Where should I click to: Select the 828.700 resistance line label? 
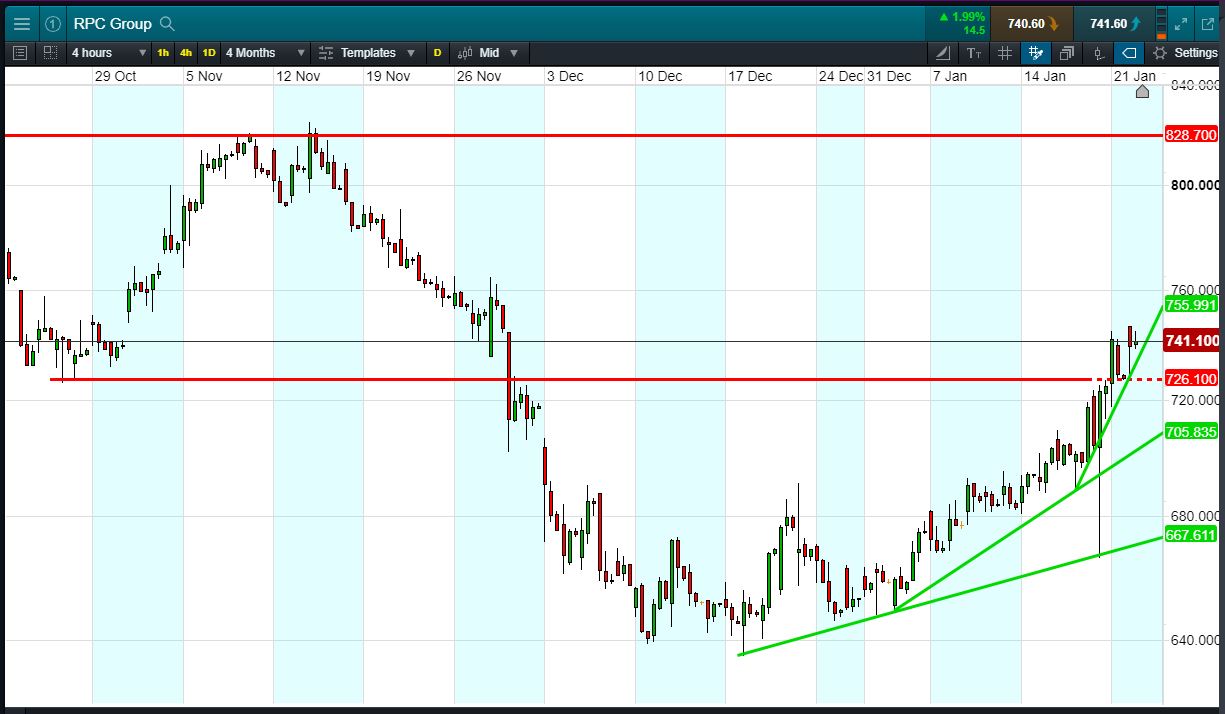point(1192,135)
